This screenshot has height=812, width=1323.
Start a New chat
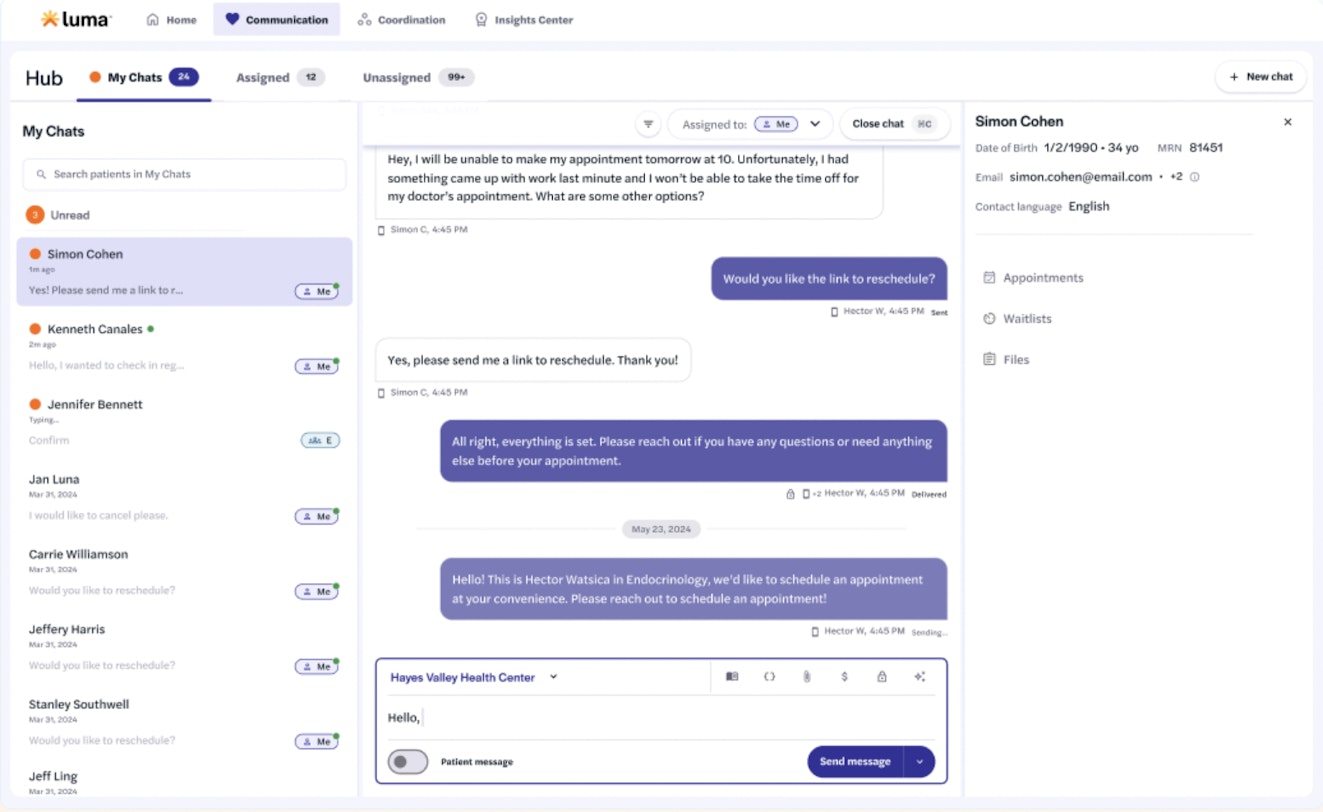(1260, 76)
